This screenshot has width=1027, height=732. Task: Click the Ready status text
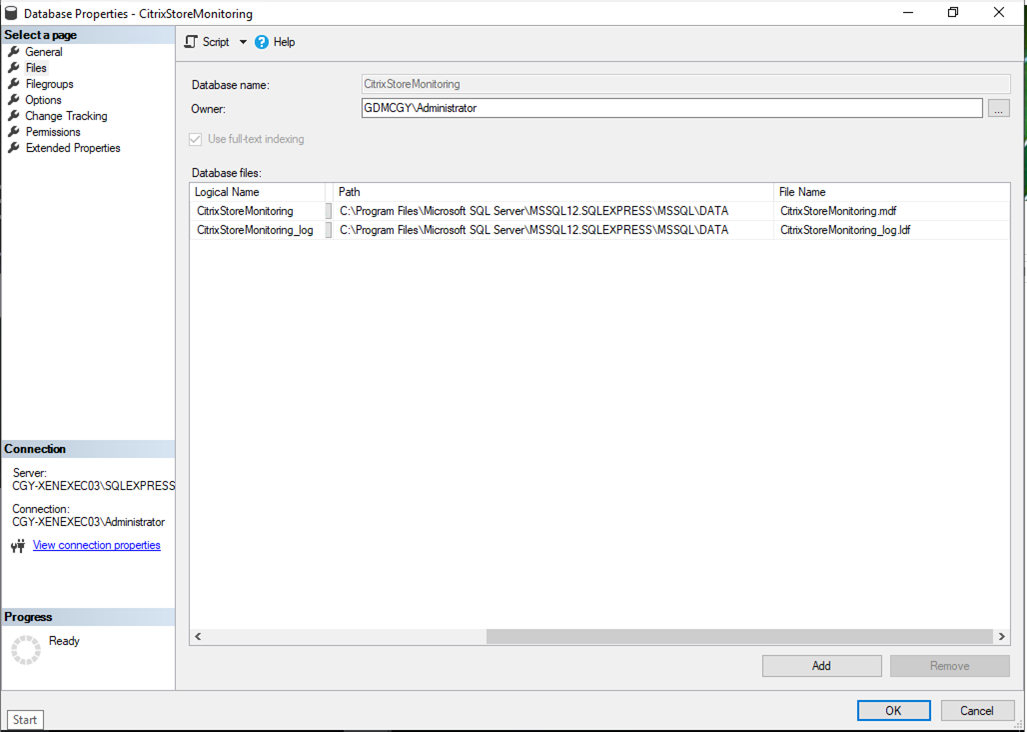tap(64, 641)
